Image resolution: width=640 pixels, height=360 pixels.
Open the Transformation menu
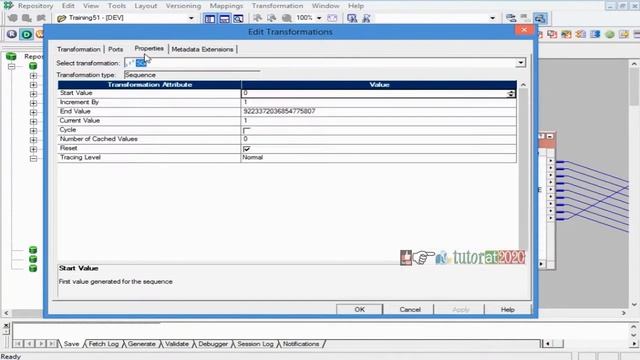pos(278,6)
